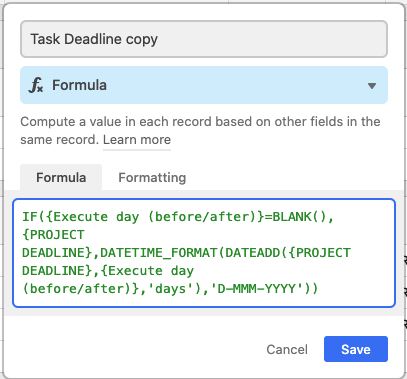Open the Learn more link

[x=137, y=140]
